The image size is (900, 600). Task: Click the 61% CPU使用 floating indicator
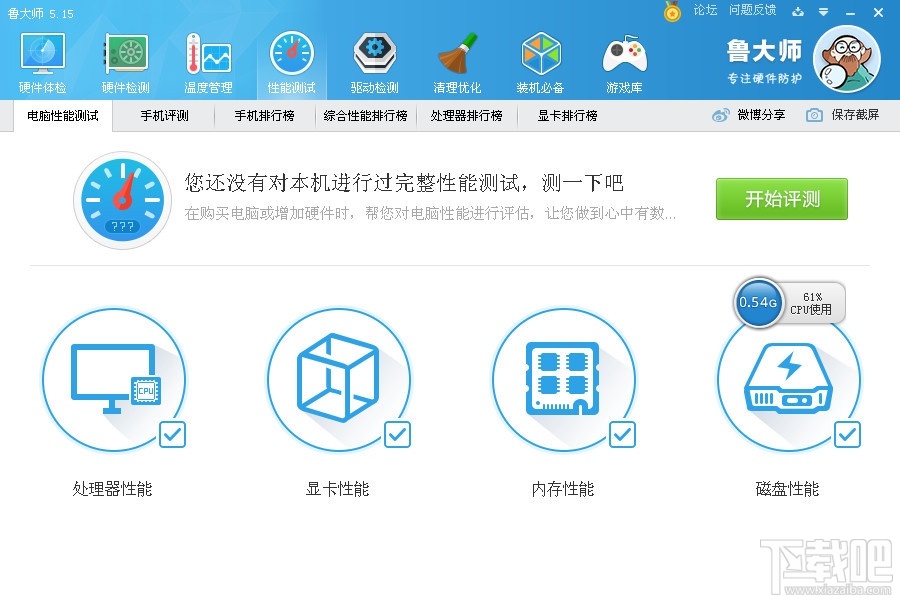810,303
